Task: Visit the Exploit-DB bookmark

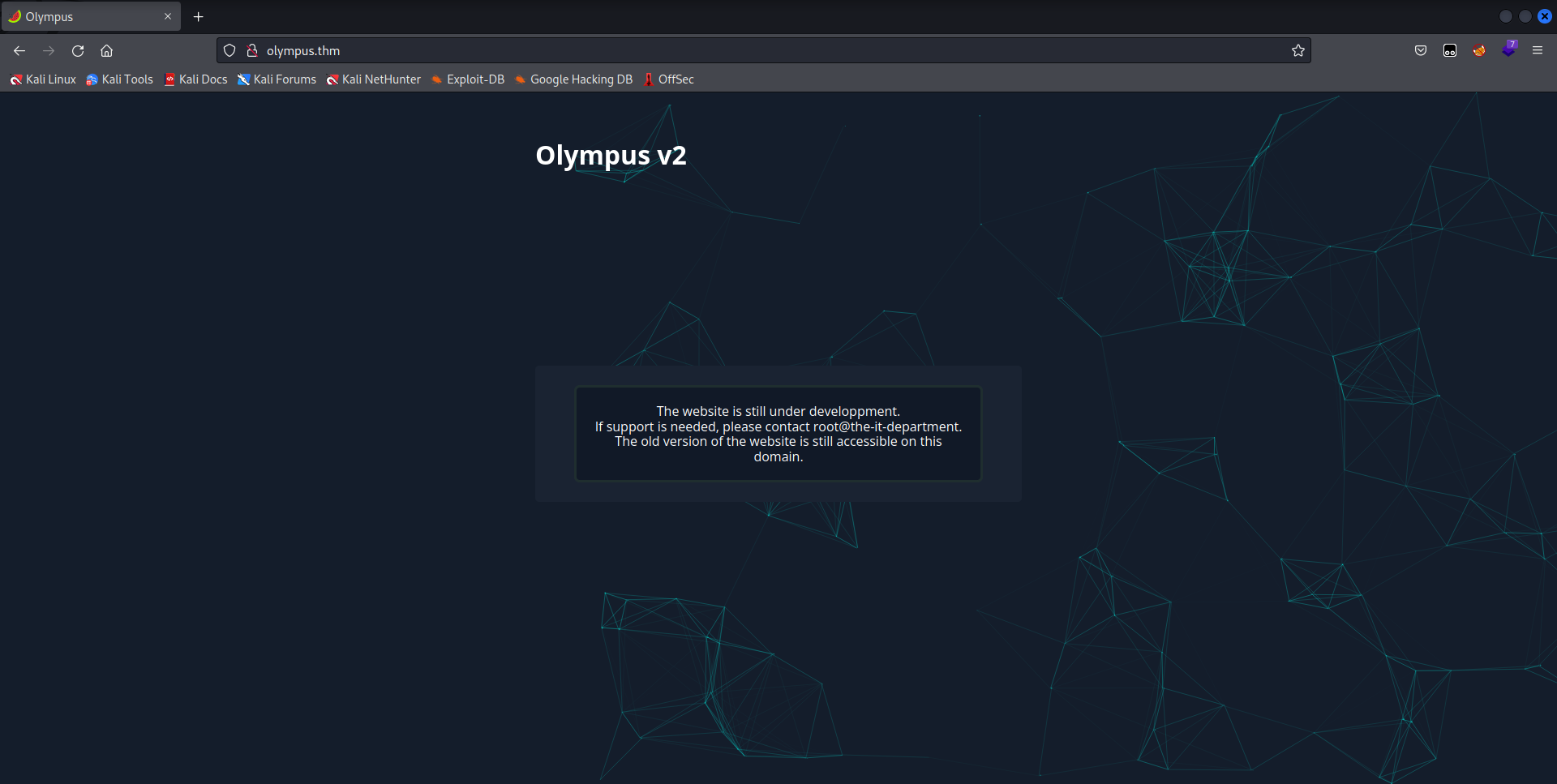Action: (468, 79)
